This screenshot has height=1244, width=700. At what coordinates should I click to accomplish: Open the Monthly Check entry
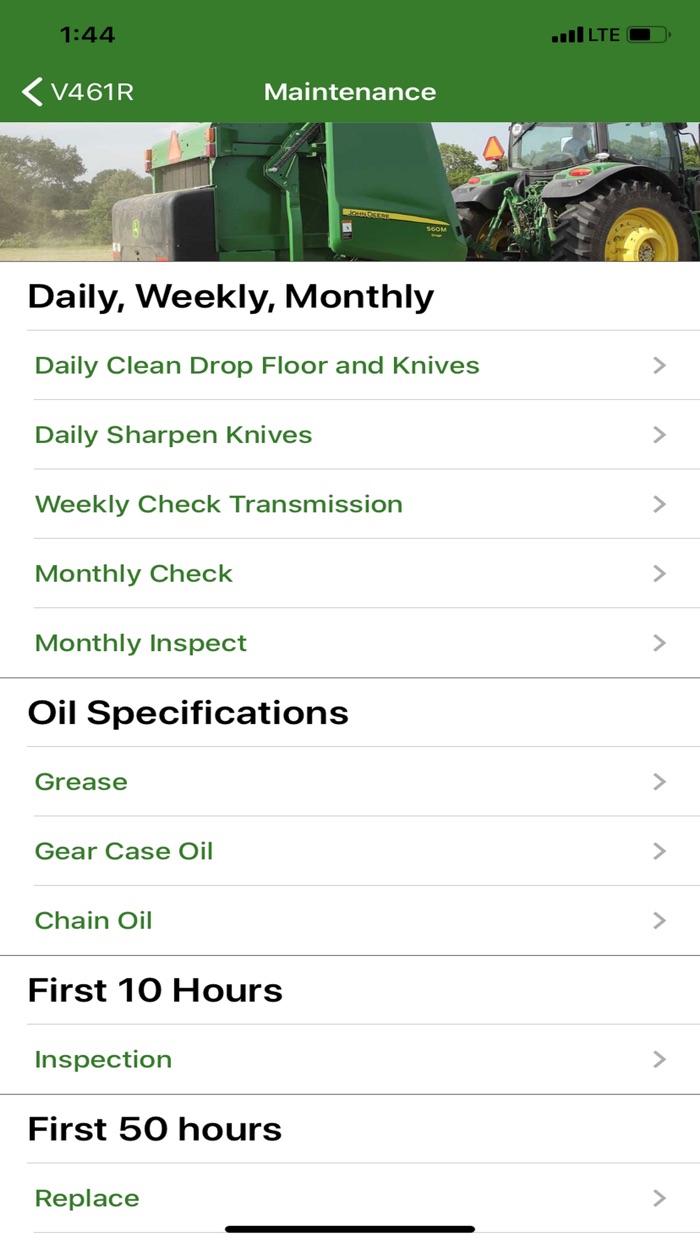(133, 574)
